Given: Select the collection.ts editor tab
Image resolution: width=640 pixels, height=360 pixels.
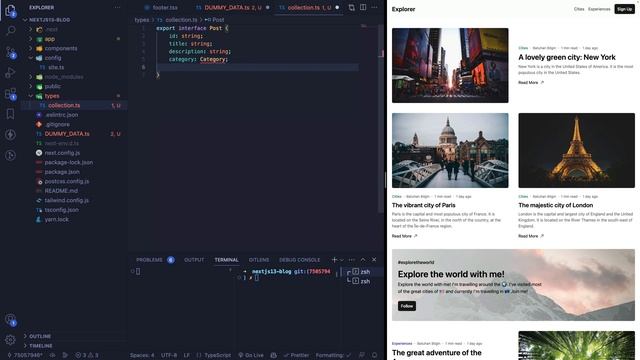Looking at the screenshot, I should [309, 7].
